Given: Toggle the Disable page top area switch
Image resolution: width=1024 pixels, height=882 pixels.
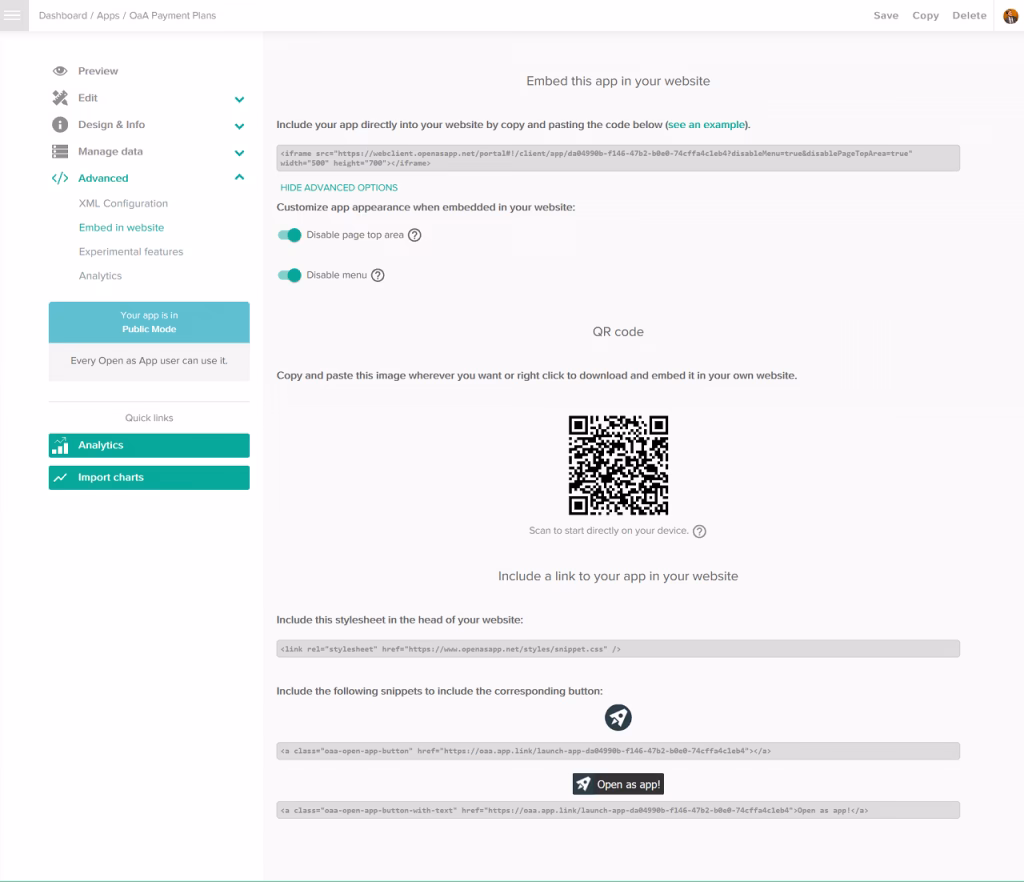Looking at the screenshot, I should pyautogui.click(x=289, y=235).
